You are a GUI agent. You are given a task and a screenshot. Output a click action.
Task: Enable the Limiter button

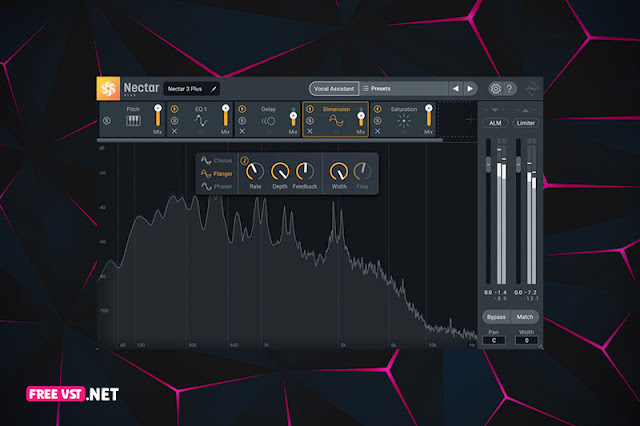[526, 123]
